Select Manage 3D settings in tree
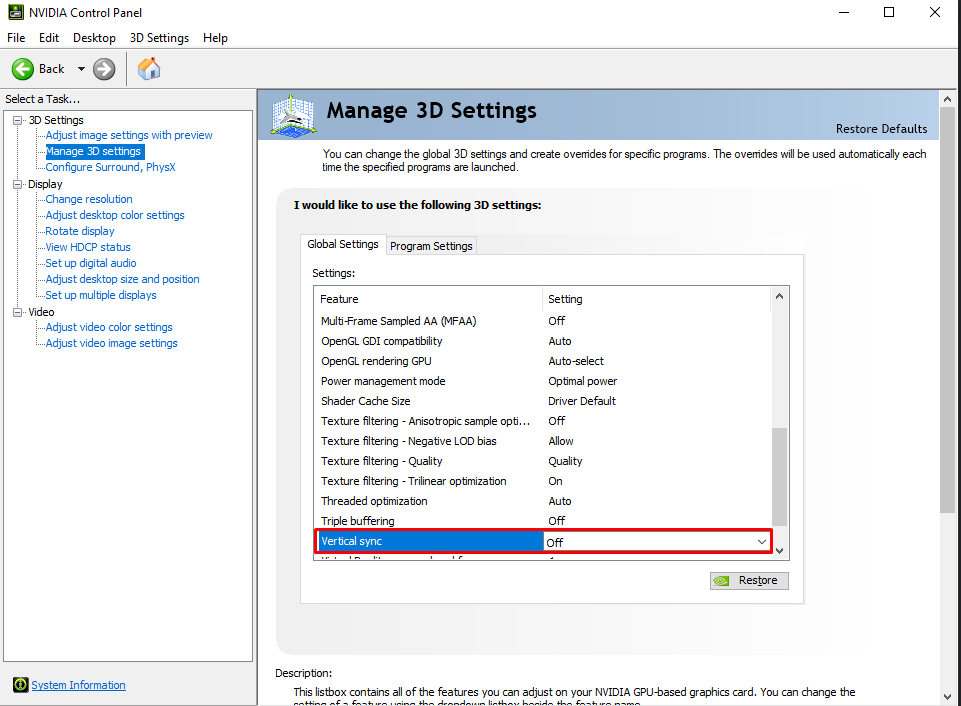 [x=93, y=151]
